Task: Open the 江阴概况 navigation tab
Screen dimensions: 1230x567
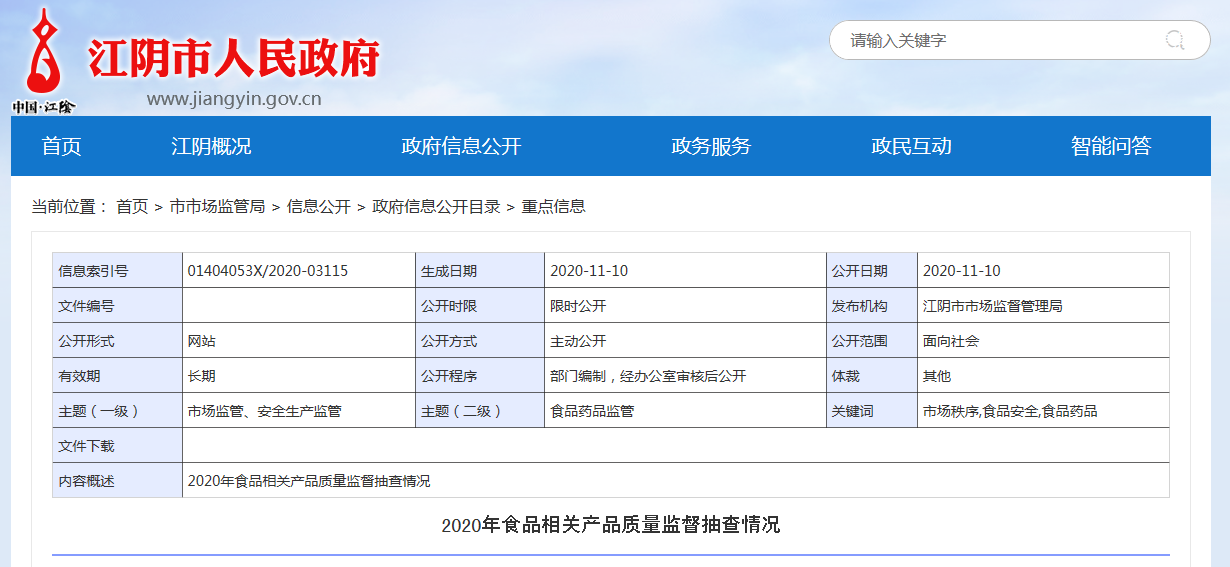Action: coord(211,146)
